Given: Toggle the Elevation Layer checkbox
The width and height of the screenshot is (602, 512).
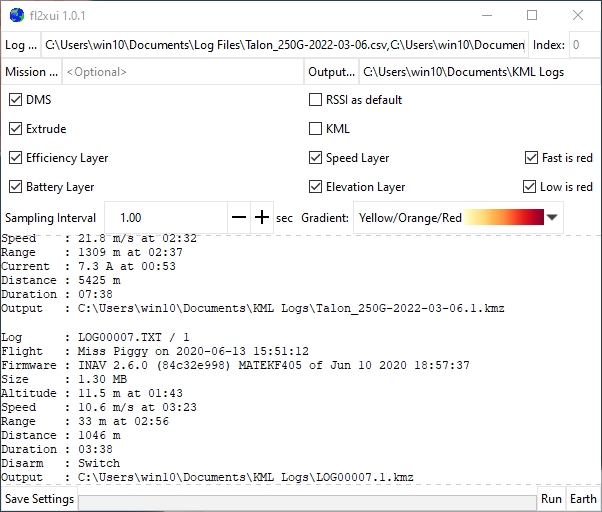Looking at the screenshot, I should (x=316, y=187).
